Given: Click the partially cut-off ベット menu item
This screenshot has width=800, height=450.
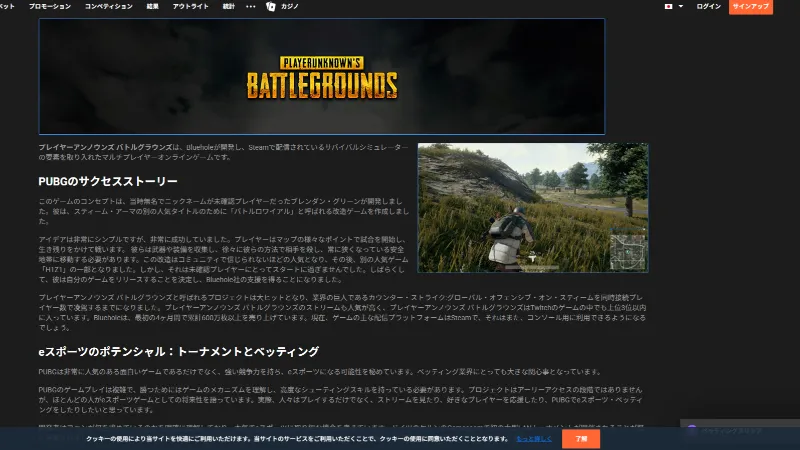Looking at the screenshot, I should click(x=7, y=6).
